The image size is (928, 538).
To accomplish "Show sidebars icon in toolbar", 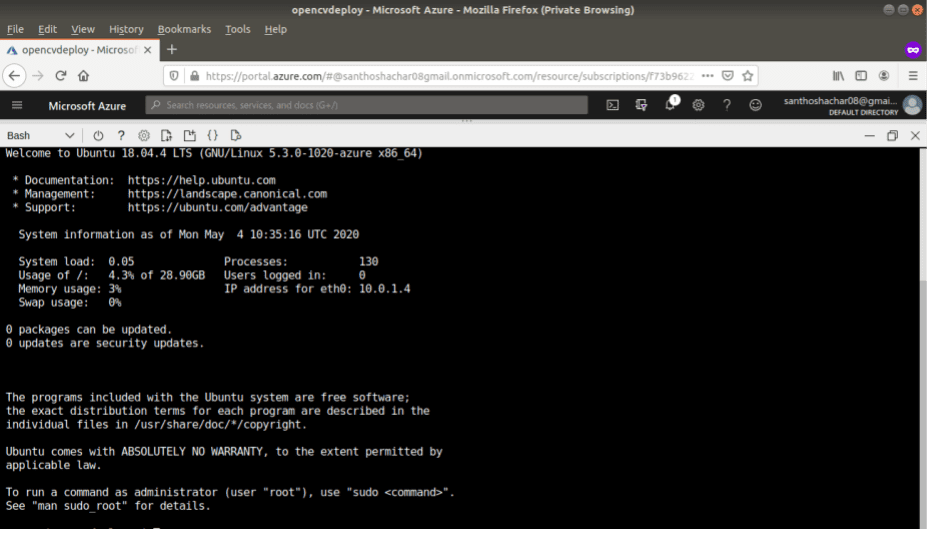I will [861, 76].
